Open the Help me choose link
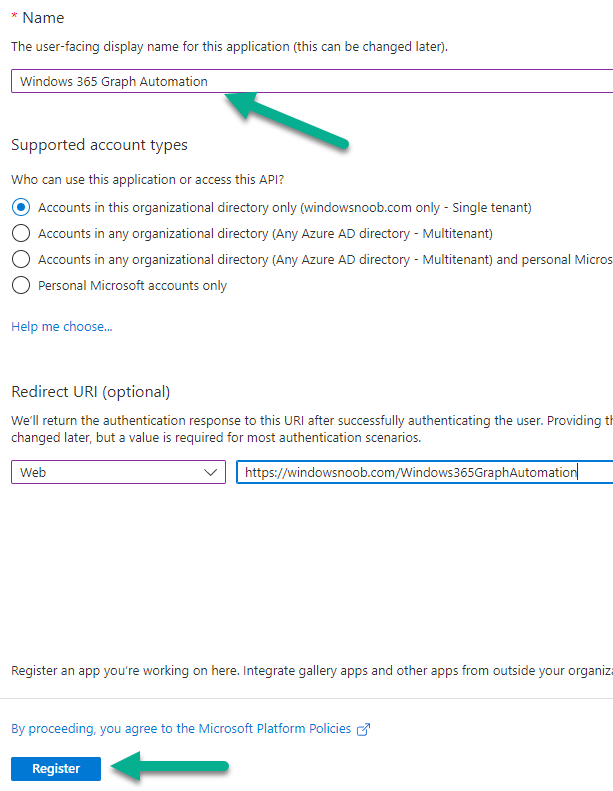The height and width of the screenshot is (791, 613). click(62, 326)
